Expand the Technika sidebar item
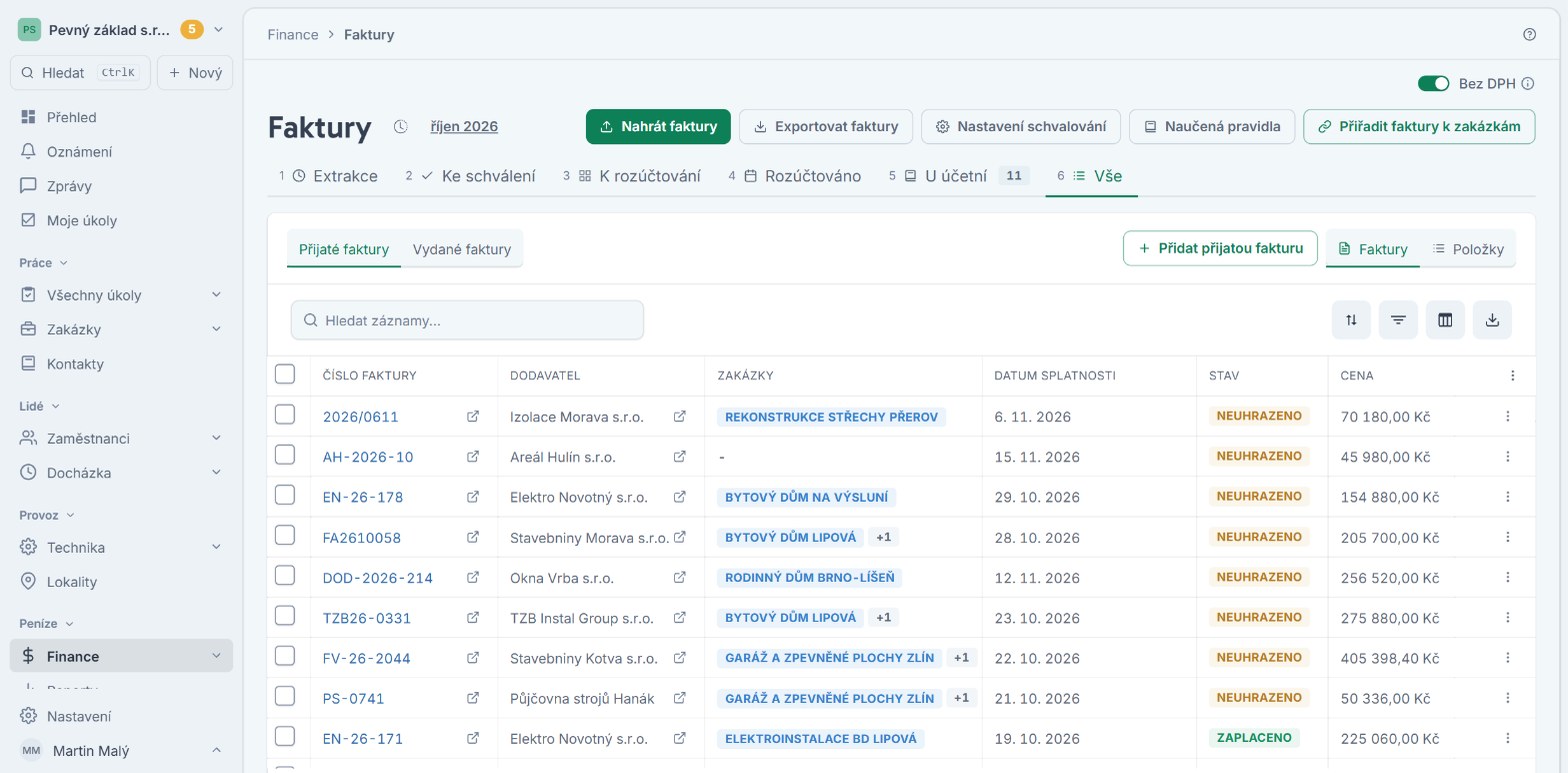 tap(216, 547)
